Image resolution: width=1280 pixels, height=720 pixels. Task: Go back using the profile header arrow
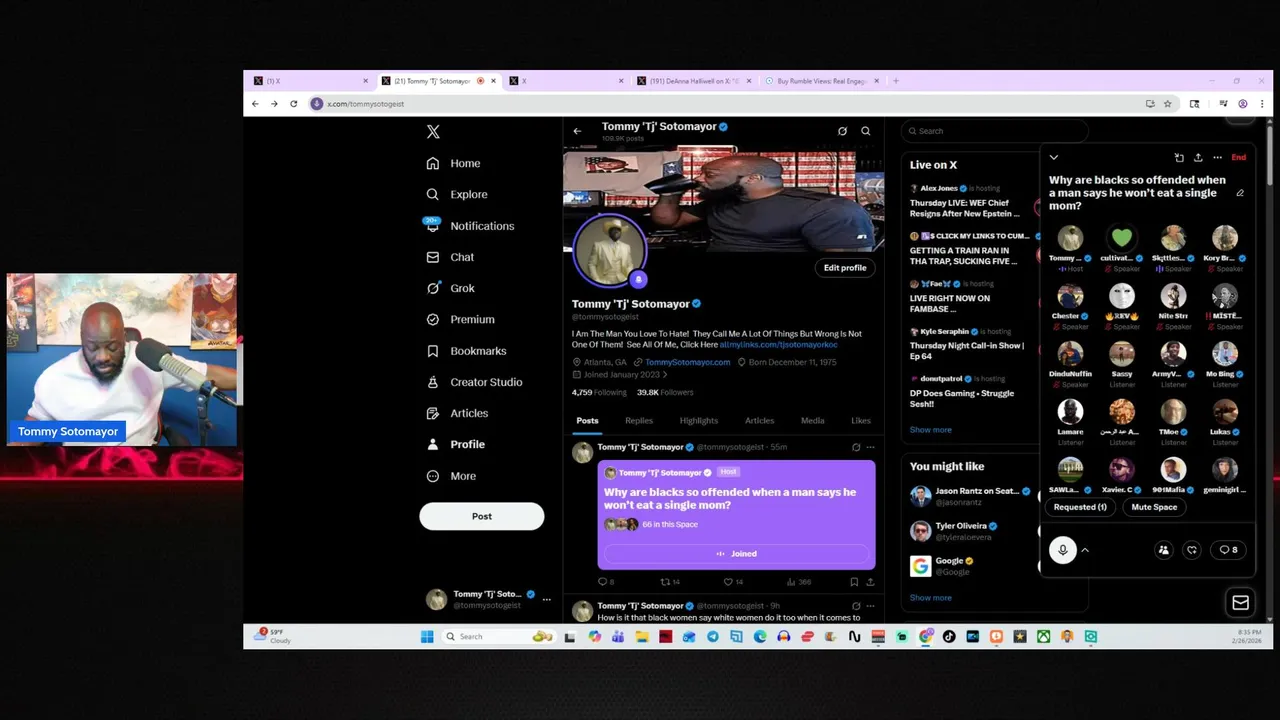[577, 131]
